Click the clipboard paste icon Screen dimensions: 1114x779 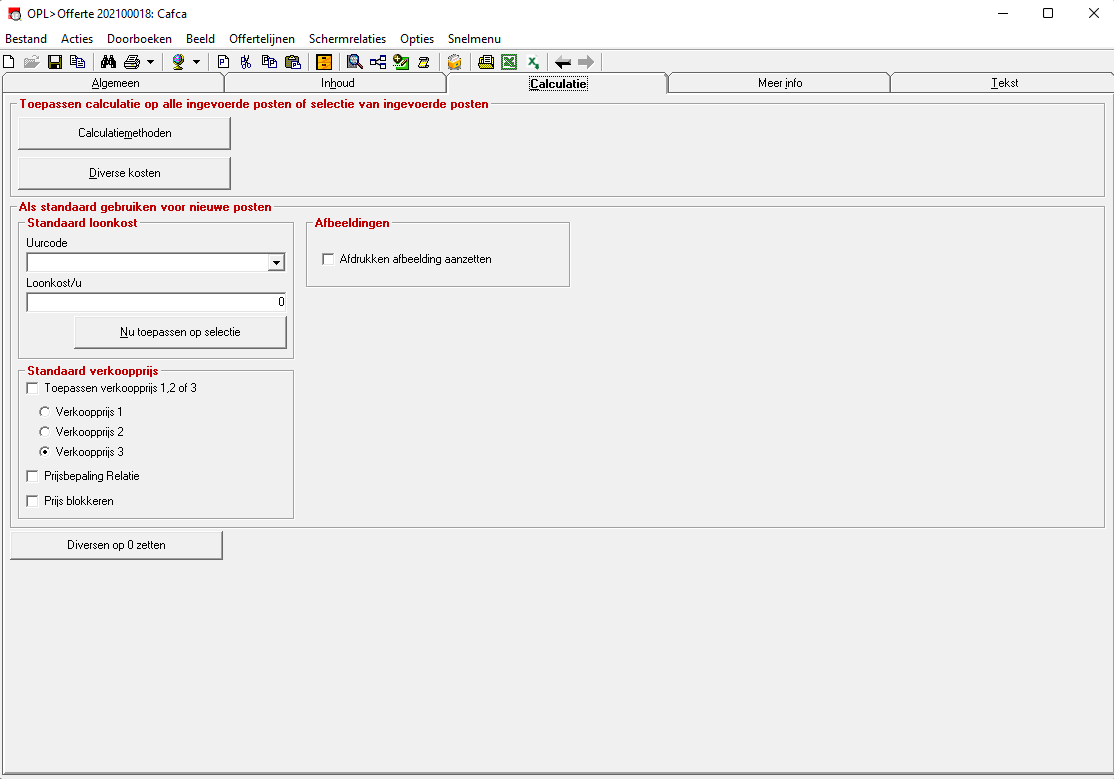coord(293,62)
